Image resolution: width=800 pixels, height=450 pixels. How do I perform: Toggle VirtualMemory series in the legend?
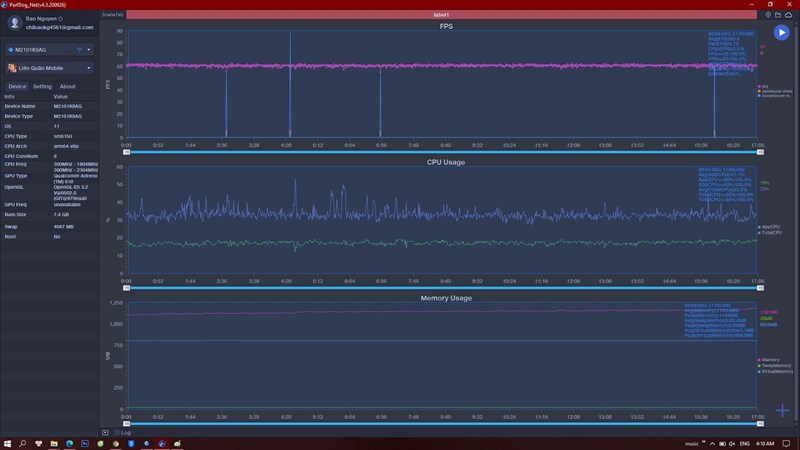coord(776,371)
